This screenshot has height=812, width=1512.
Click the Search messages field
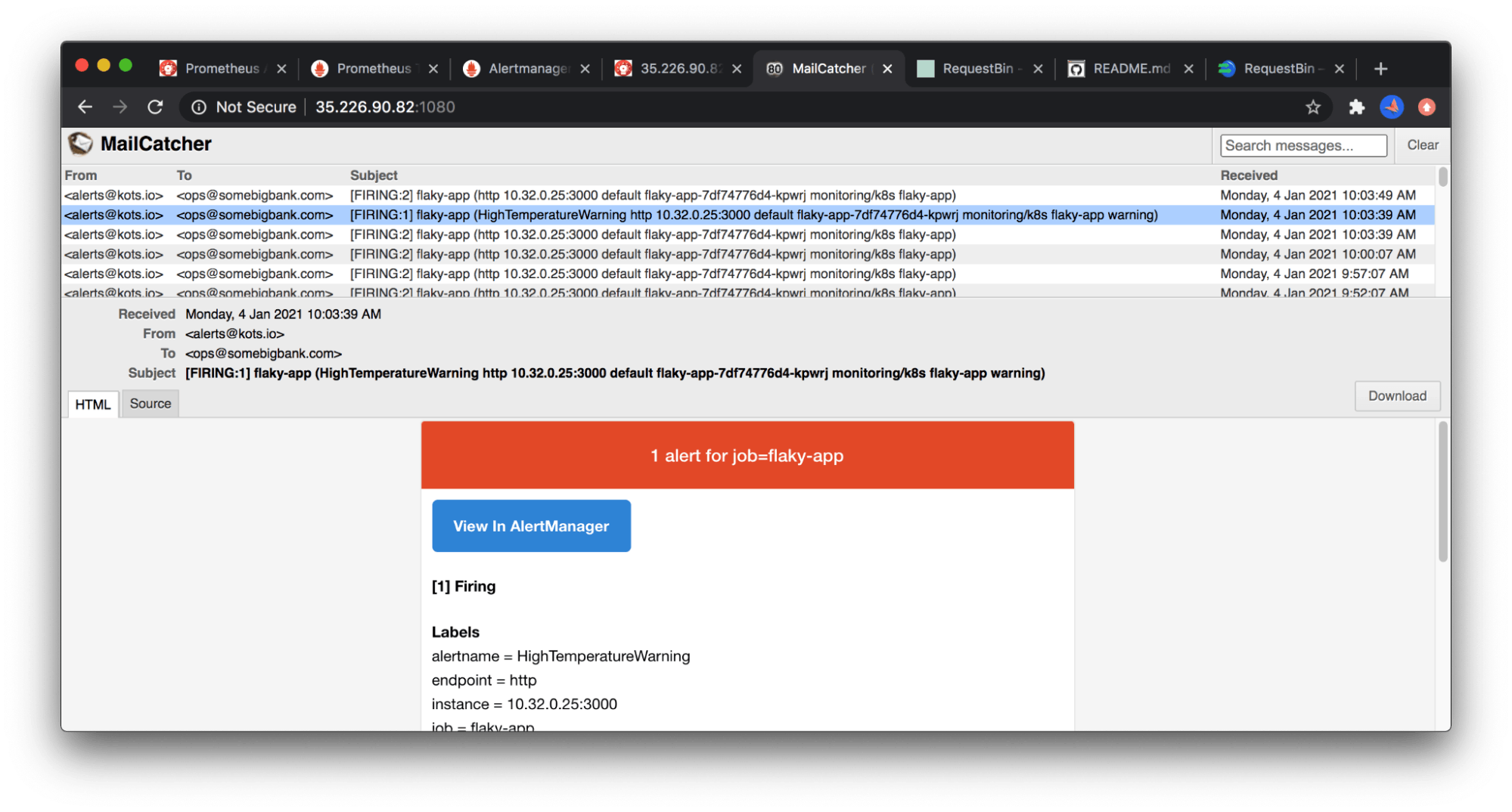pyautogui.click(x=1302, y=144)
